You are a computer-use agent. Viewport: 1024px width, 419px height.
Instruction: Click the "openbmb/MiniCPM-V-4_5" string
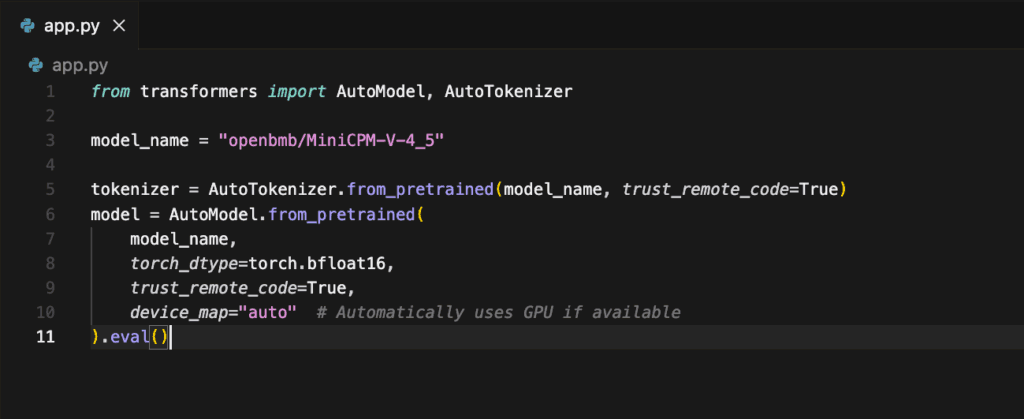point(332,140)
